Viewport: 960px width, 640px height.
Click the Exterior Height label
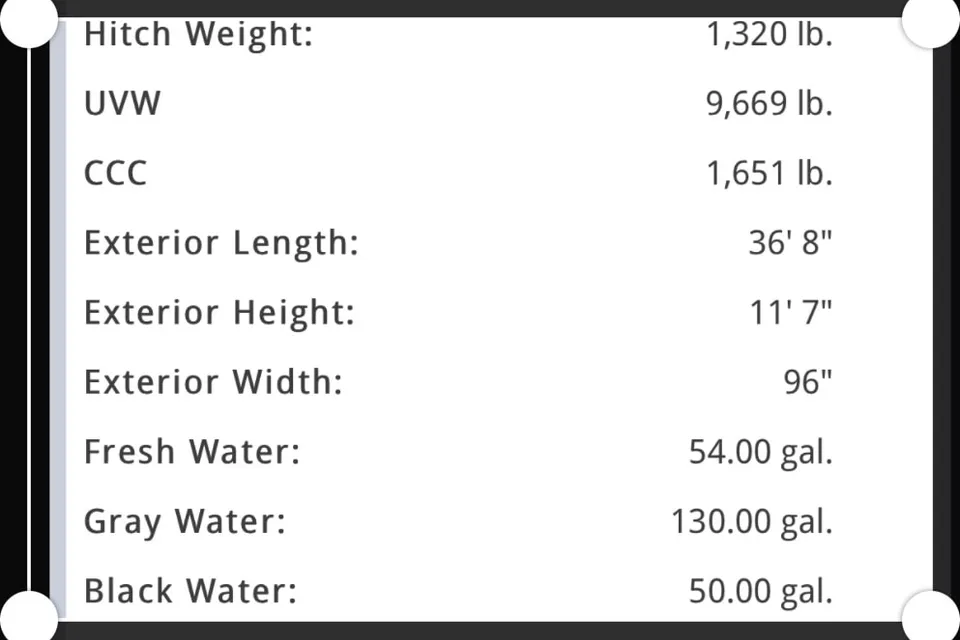coord(219,313)
